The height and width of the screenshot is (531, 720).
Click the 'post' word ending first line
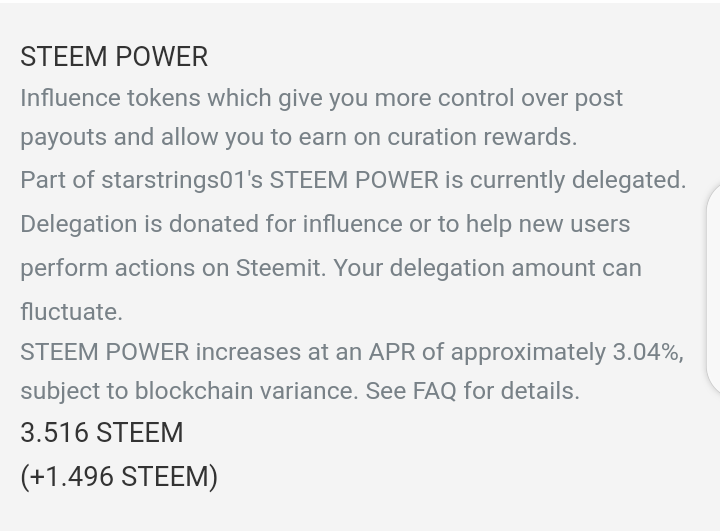point(599,99)
